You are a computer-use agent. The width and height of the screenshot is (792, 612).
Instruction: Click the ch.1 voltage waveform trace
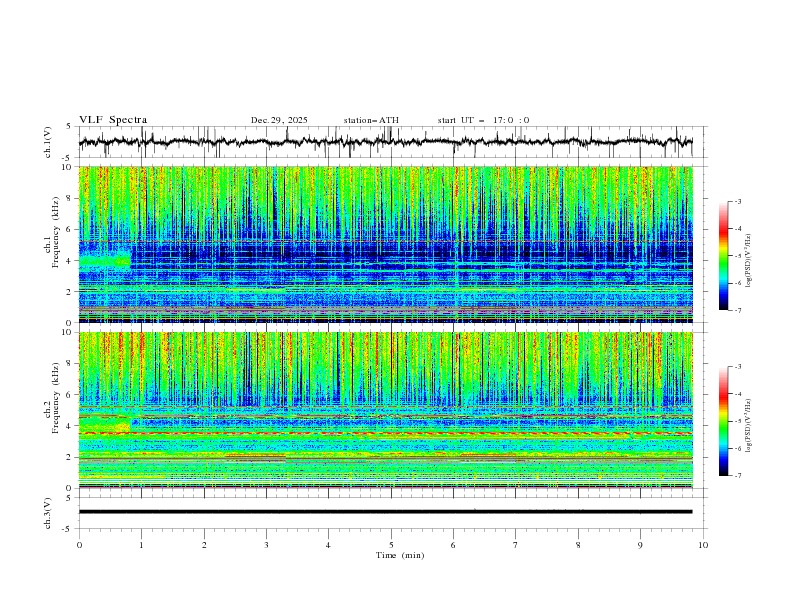click(386, 142)
